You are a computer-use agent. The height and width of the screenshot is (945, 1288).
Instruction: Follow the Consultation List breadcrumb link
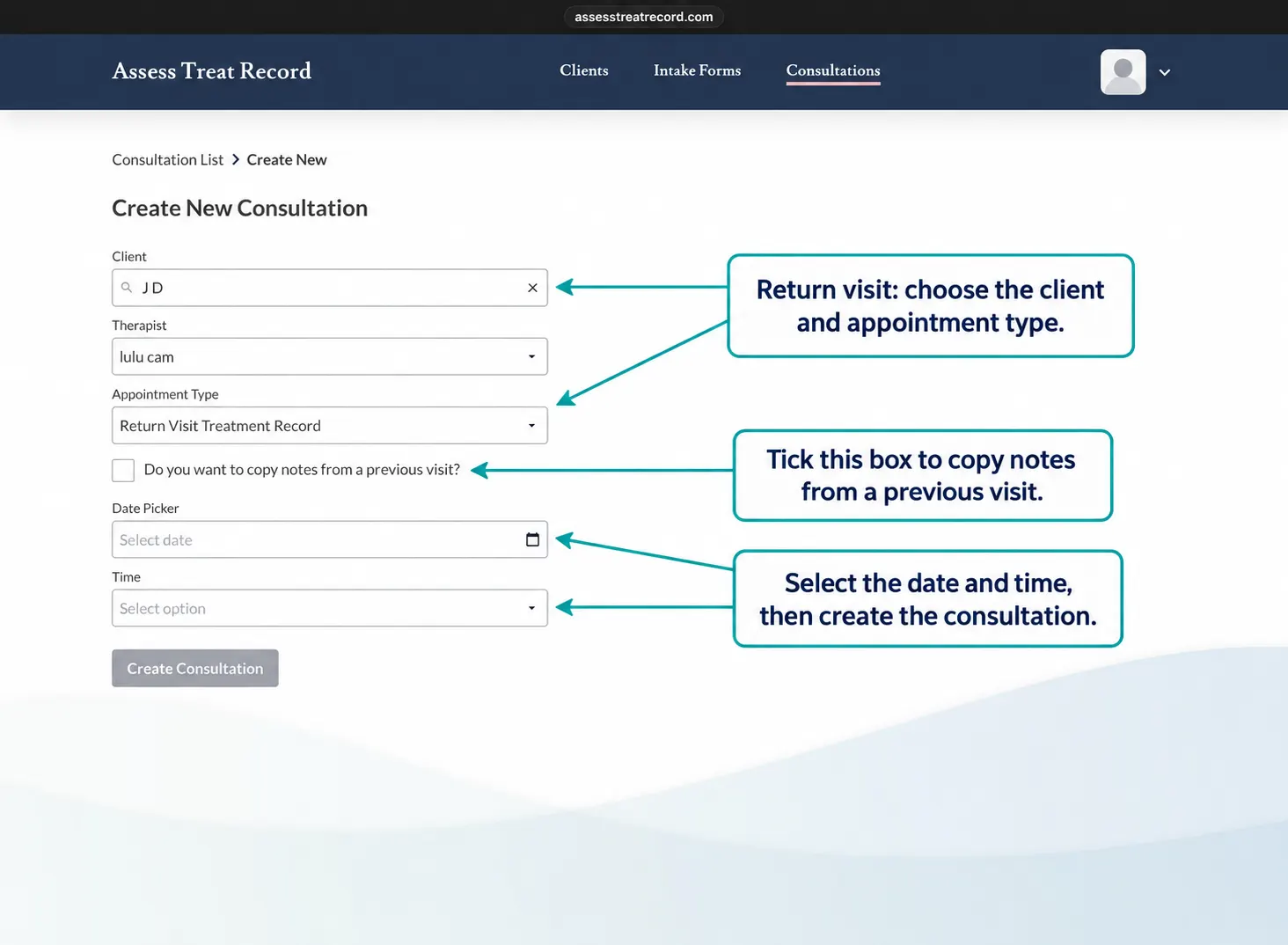point(168,159)
